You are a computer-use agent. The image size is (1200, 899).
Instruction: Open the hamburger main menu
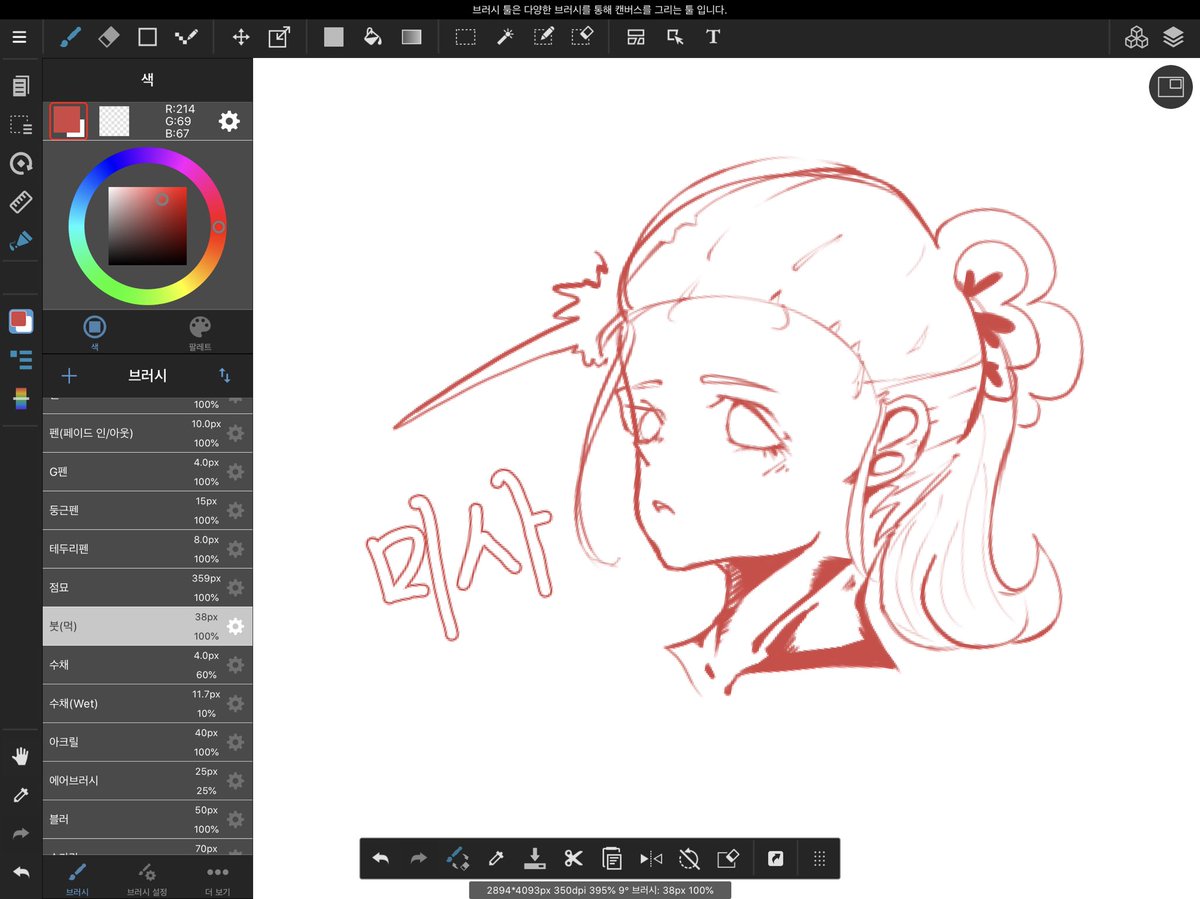click(20, 37)
